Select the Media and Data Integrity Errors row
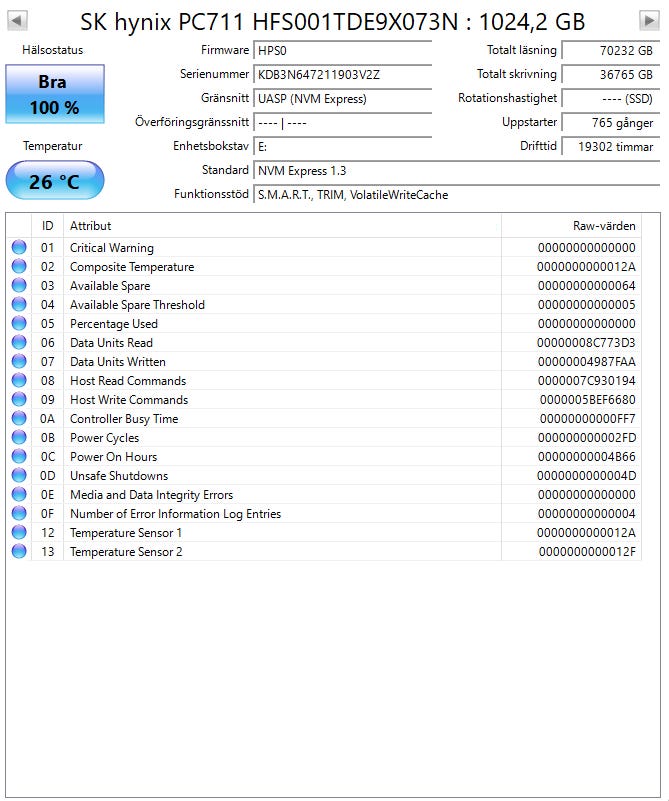Image resolution: width=669 pixels, height=801 pixels. [x=324, y=494]
